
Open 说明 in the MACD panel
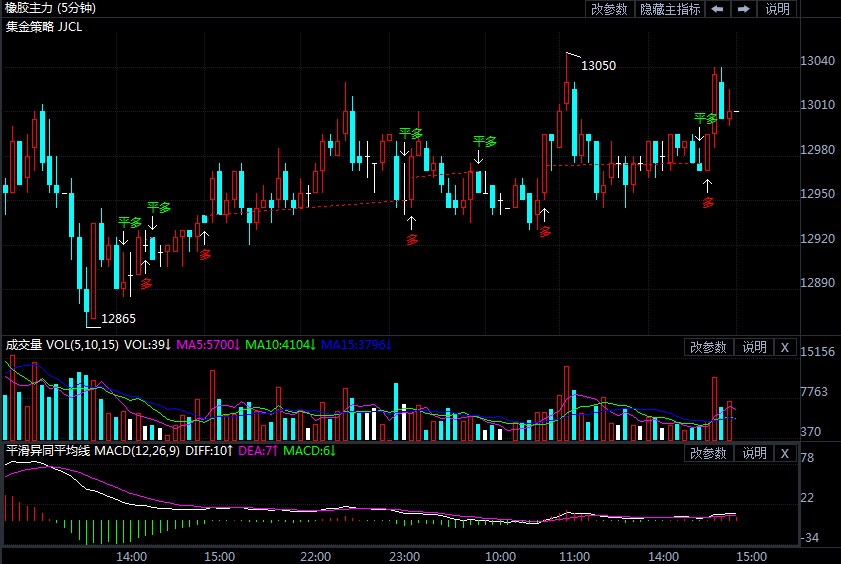pyautogui.click(x=753, y=453)
